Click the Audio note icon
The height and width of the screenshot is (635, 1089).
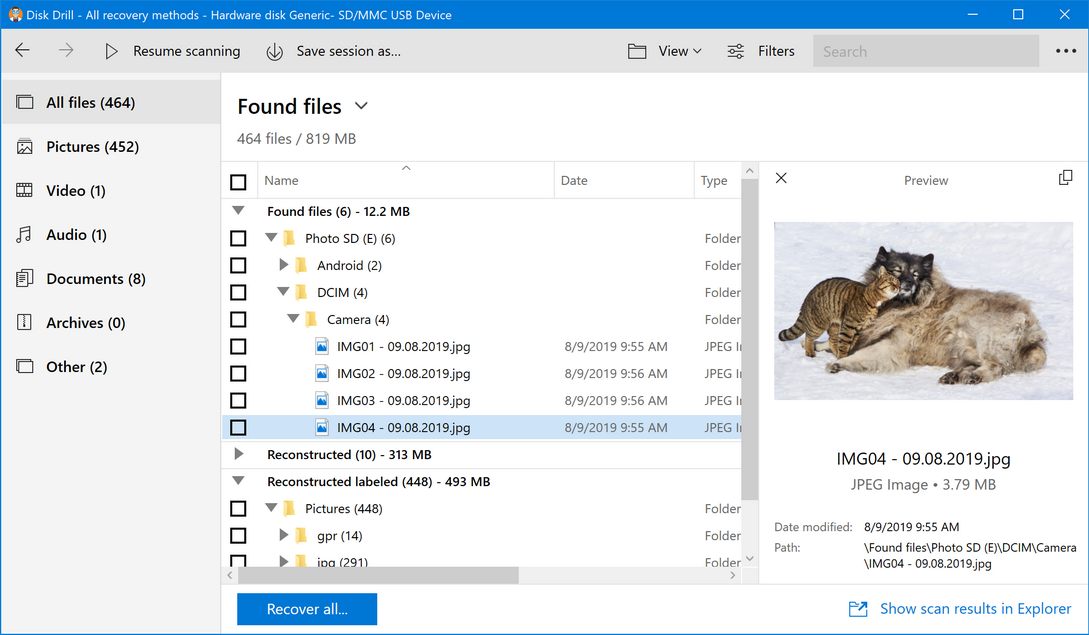click(x=24, y=235)
